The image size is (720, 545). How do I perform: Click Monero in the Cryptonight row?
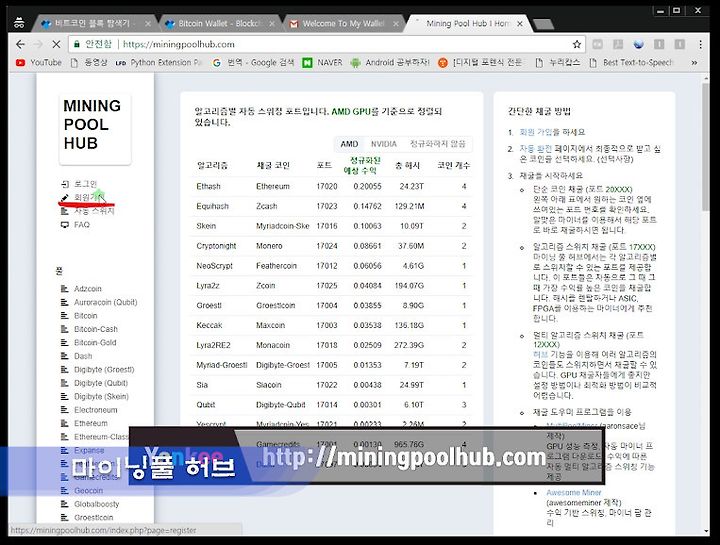click(269, 246)
